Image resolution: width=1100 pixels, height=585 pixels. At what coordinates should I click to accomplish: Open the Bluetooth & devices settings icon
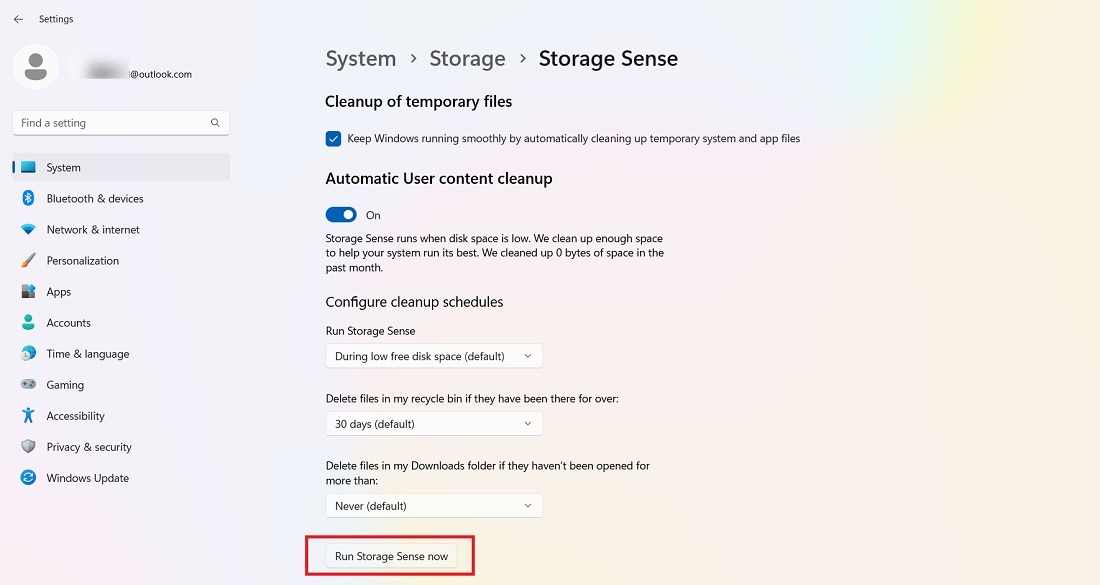29,198
